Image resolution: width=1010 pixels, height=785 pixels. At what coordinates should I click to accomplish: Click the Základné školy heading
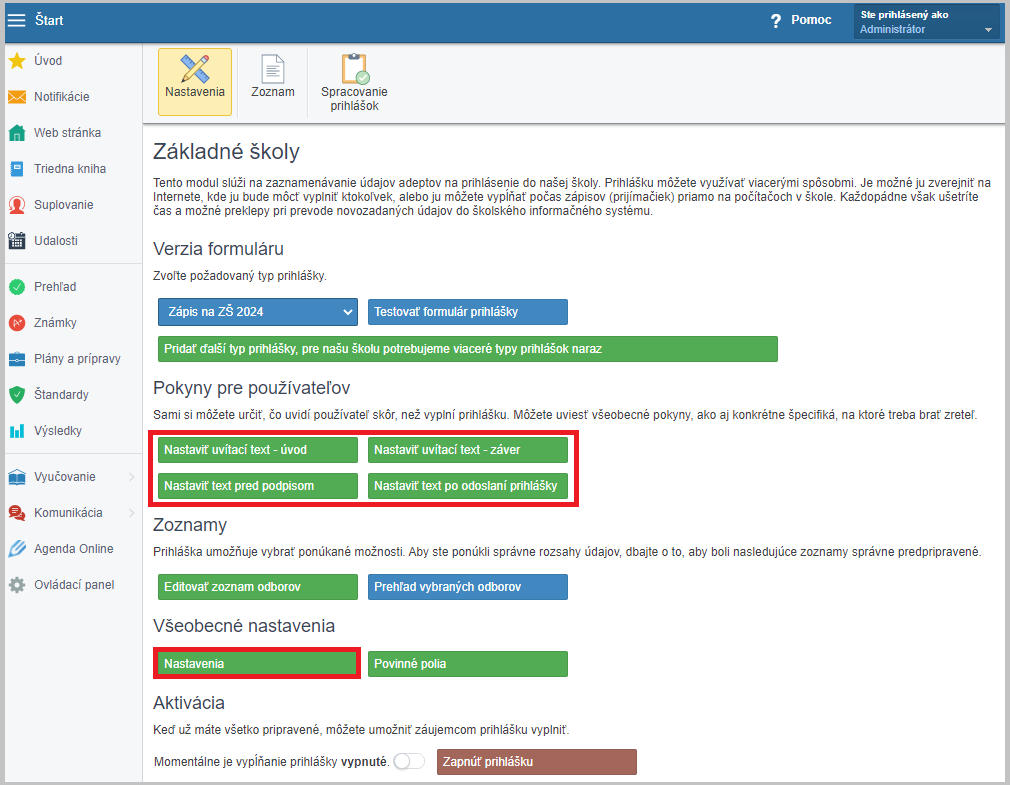pos(226,152)
